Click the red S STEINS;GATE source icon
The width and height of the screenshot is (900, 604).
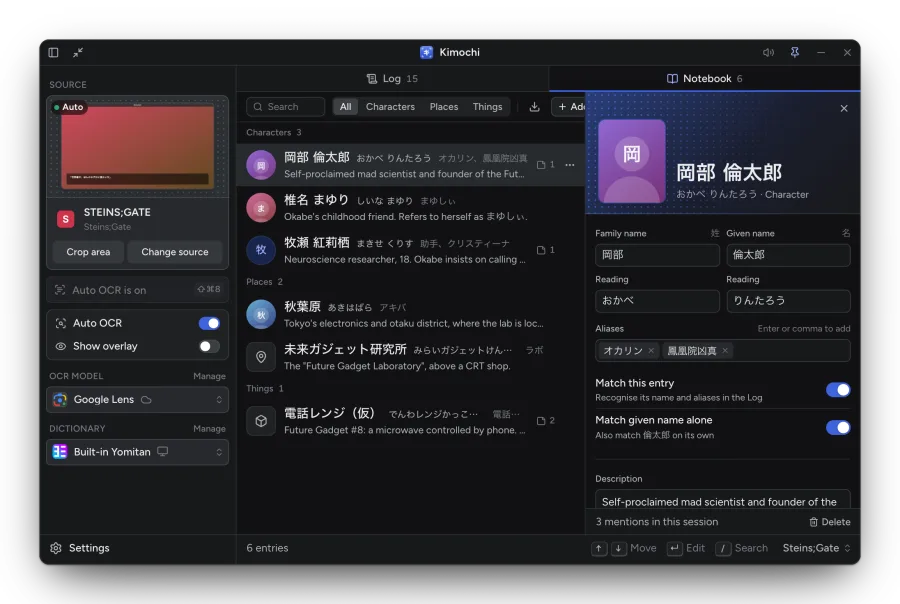(x=65, y=219)
